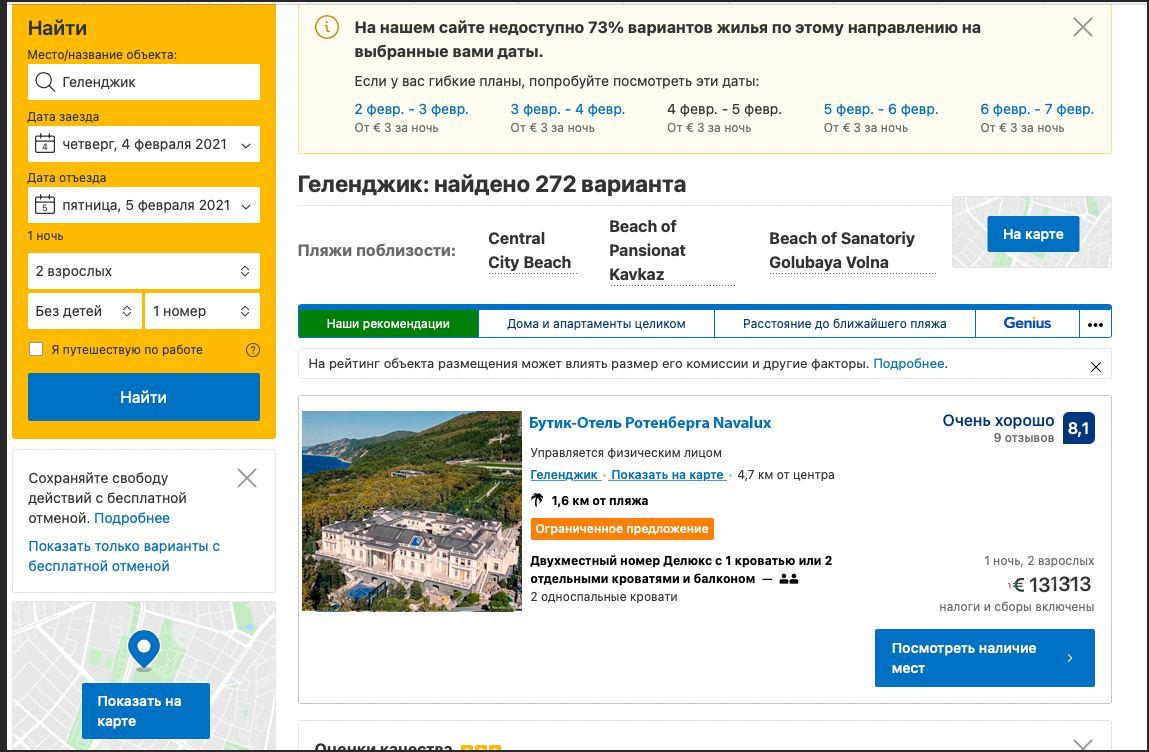The height and width of the screenshot is (752, 1149).
Task: Click the price '€ 131313'
Action: click(1052, 585)
